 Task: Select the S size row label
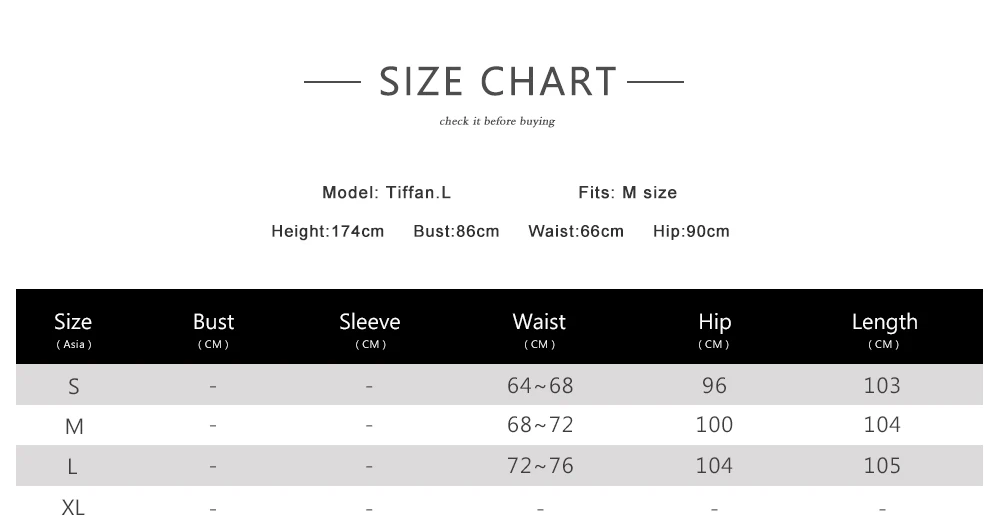pos(73,386)
